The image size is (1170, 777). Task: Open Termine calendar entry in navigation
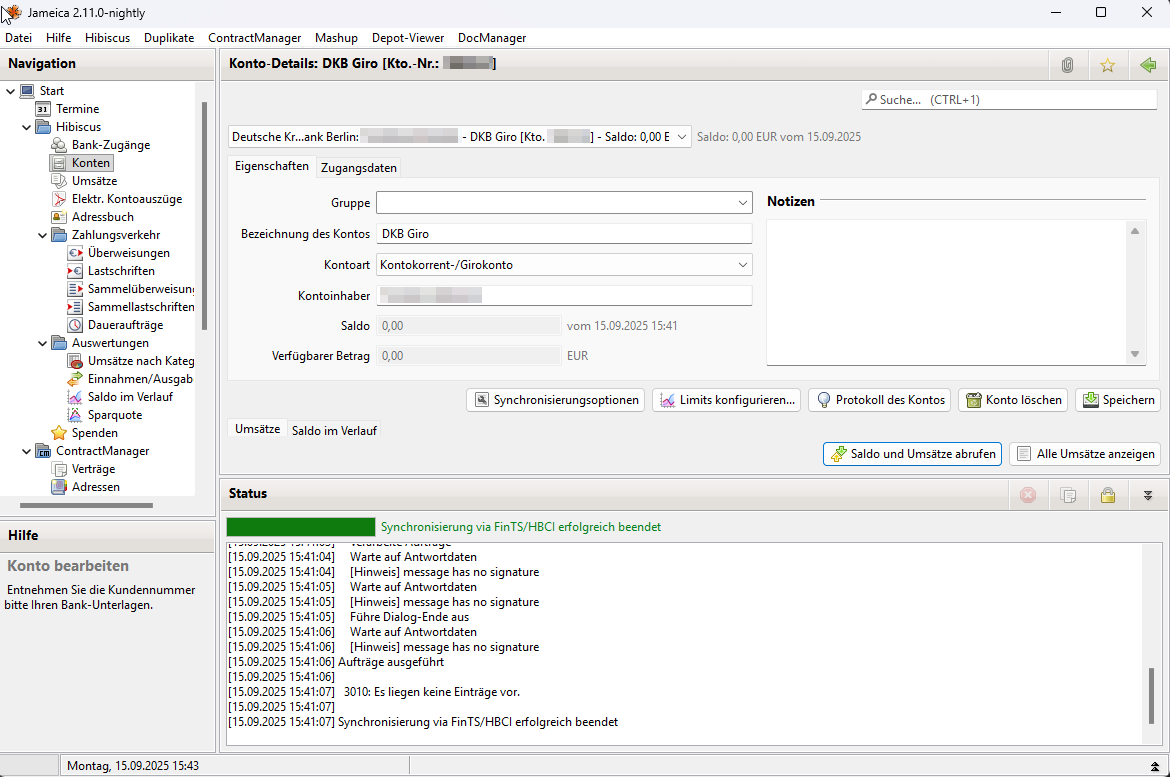[77, 109]
